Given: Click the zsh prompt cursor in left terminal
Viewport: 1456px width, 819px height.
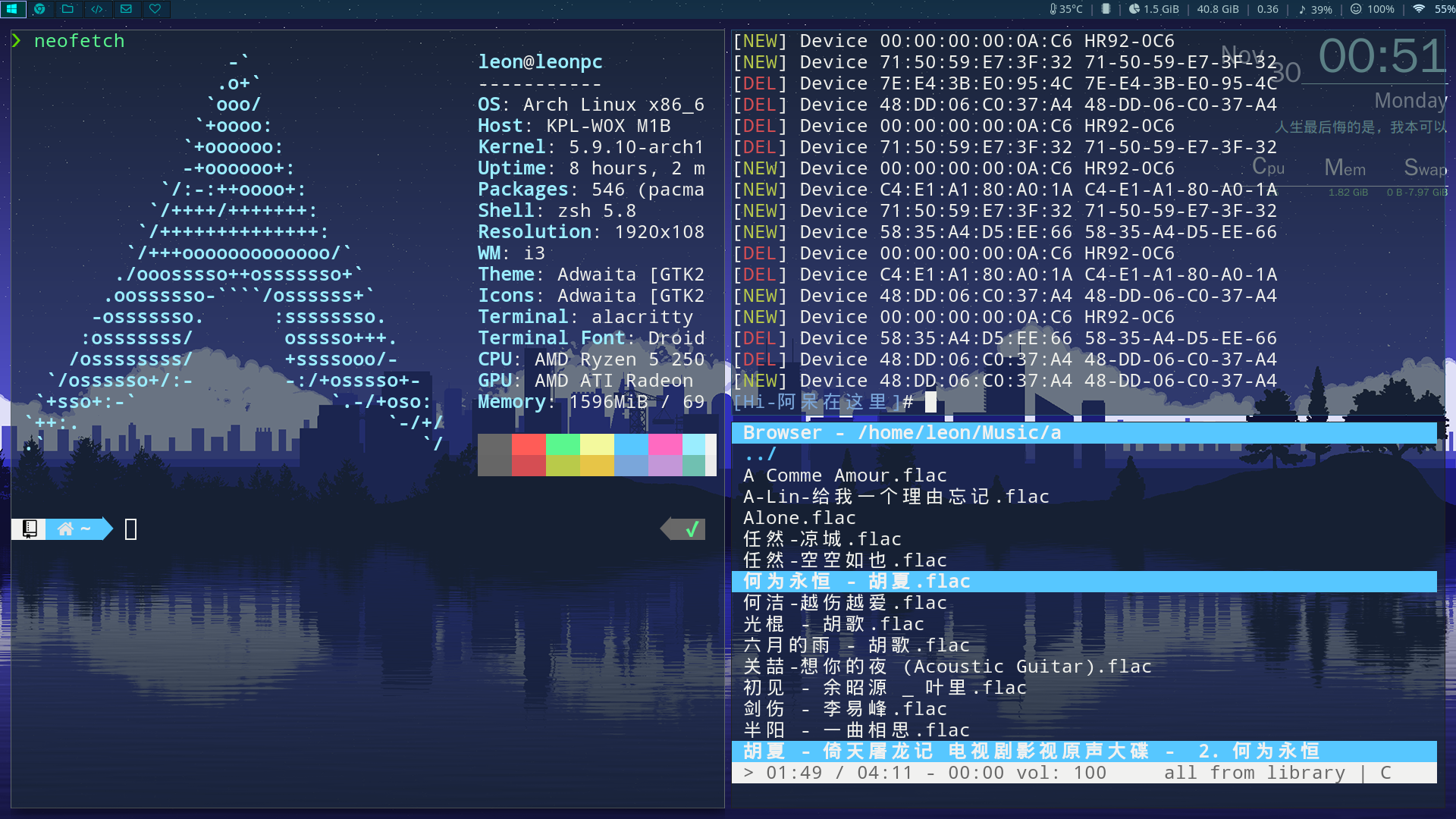Looking at the screenshot, I should [x=130, y=529].
